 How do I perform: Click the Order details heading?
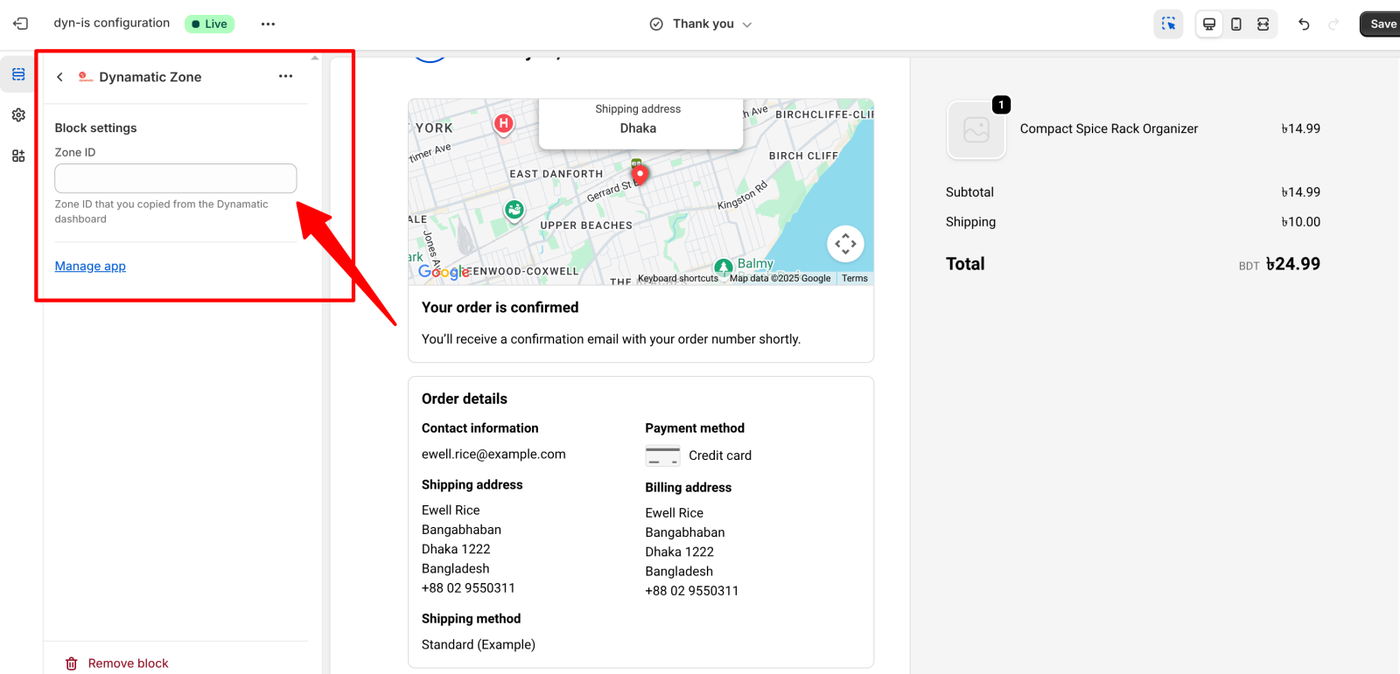465,399
